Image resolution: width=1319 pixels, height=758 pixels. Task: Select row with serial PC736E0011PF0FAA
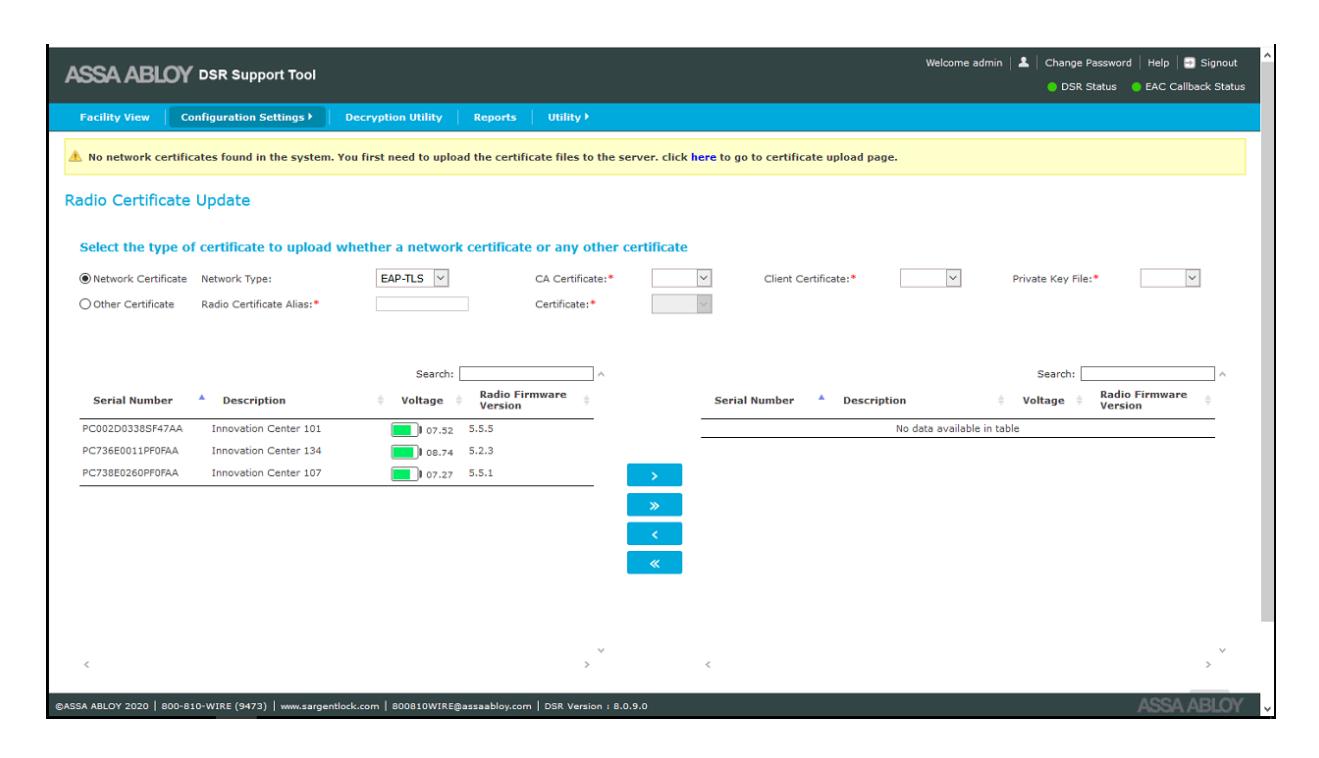(337, 452)
